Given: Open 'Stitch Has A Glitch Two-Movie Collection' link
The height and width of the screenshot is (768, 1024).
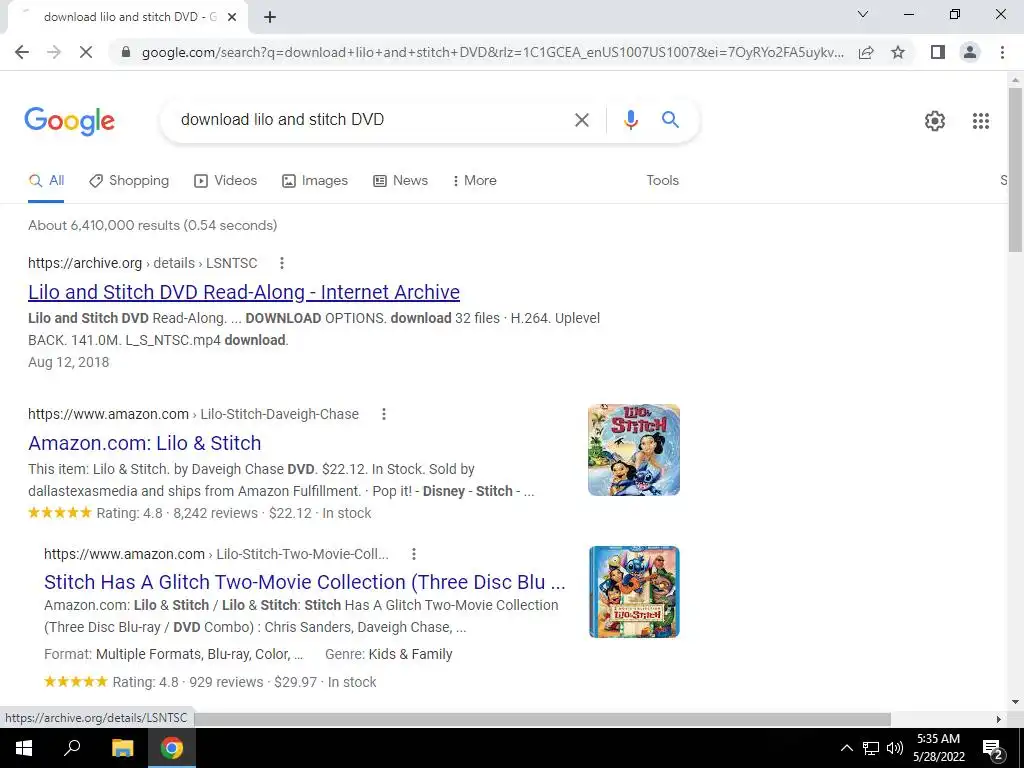Looking at the screenshot, I should [x=304, y=582].
